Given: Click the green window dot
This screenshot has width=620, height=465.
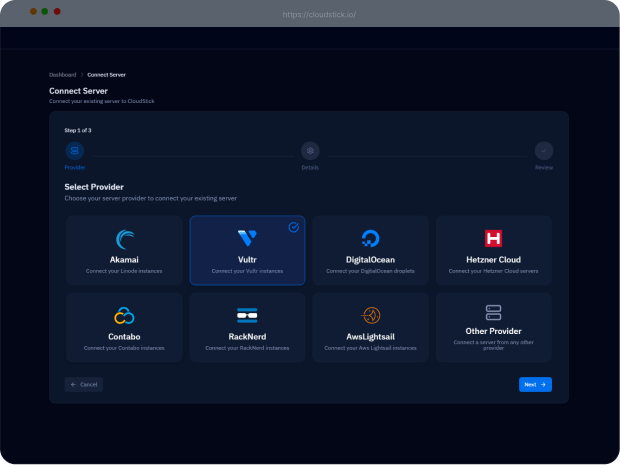Looking at the screenshot, I should tap(45, 11).
